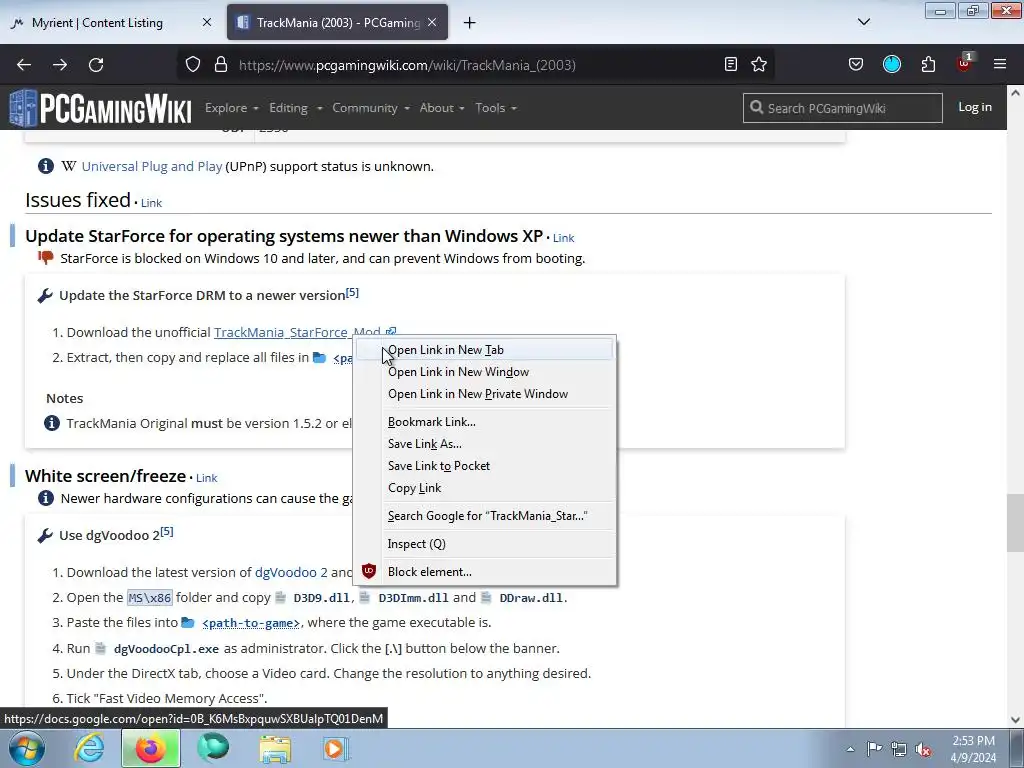Open the Firefox account avatar icon
The image size is (1024, 768).
[x=892, y=65]
